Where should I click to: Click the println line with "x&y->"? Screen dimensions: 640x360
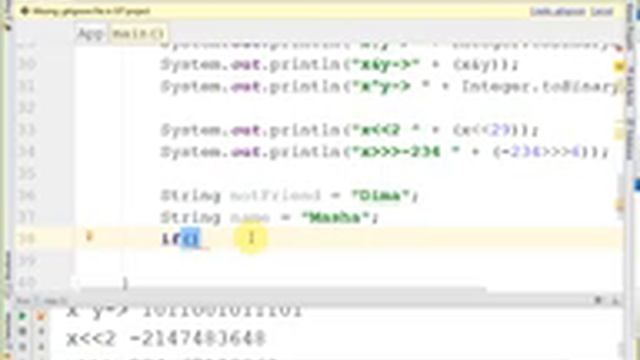339,64
